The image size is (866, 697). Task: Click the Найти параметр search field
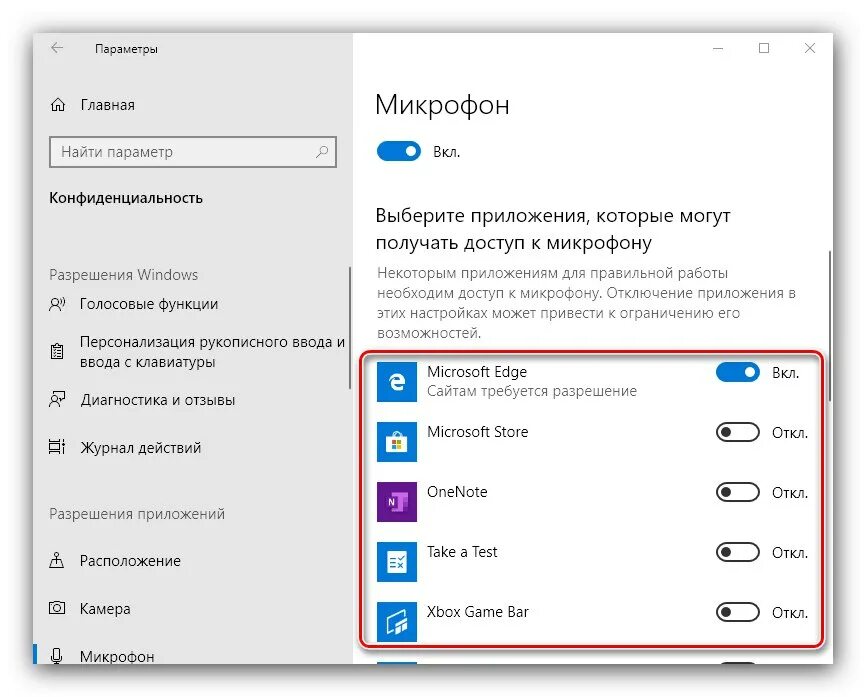[193, 152]
